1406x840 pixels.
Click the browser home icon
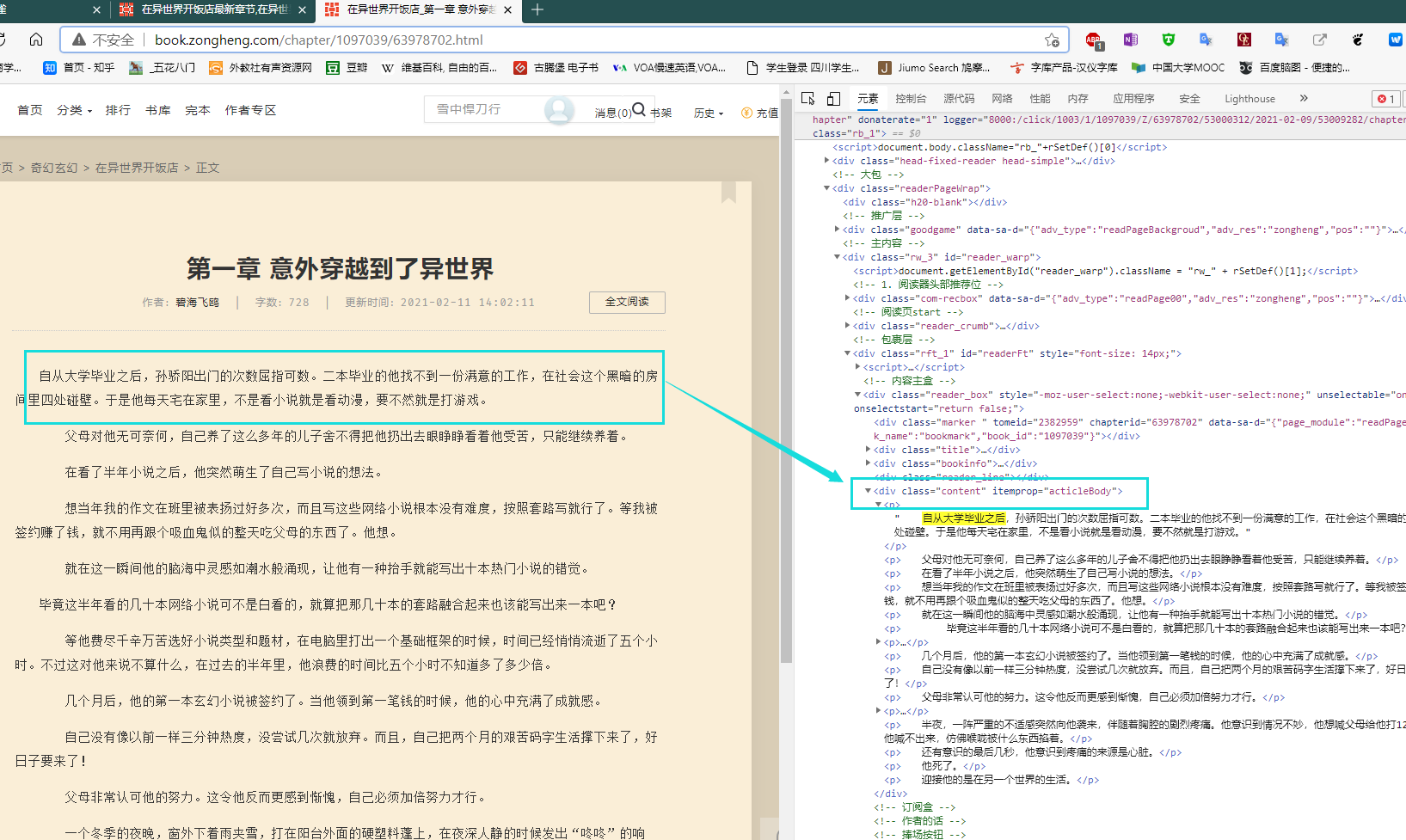point(36,40)
